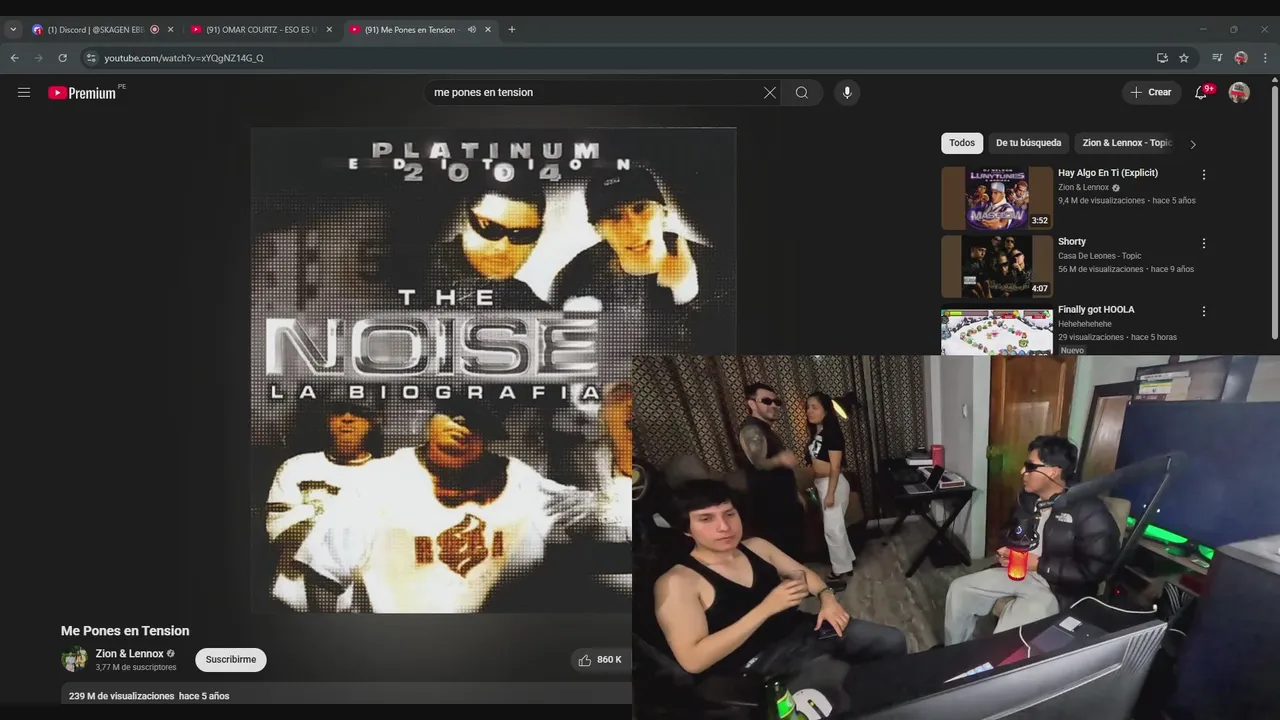Open the browser media control icon
This screenshot has width=1280, height=720.
(1217, 58)
